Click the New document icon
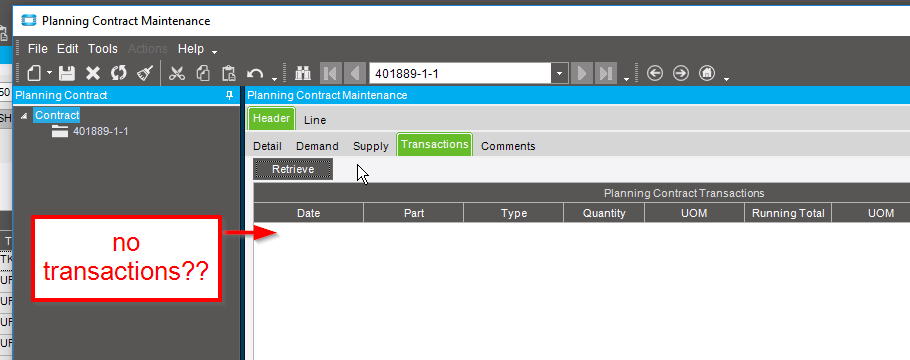 pos(35,73)
